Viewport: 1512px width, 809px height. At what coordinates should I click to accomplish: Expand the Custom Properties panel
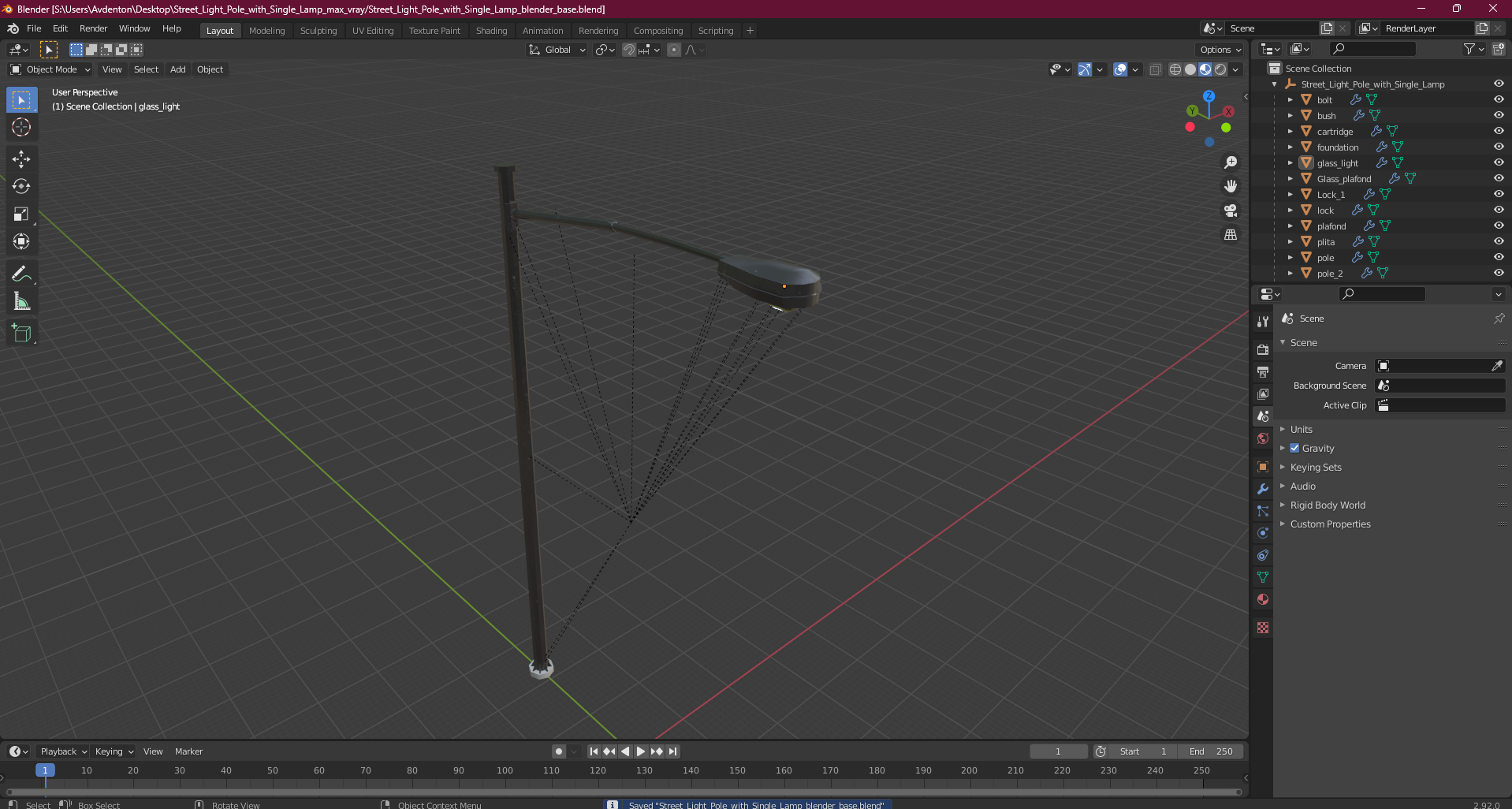click(x=1330, y=524)
